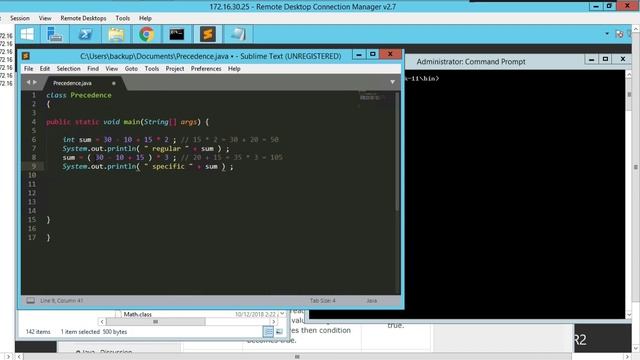Viewport: 640px width, 360px height.
Task: Place cursor in 'regular' println line
Action: pyautogui.click(x=146, y=149)
